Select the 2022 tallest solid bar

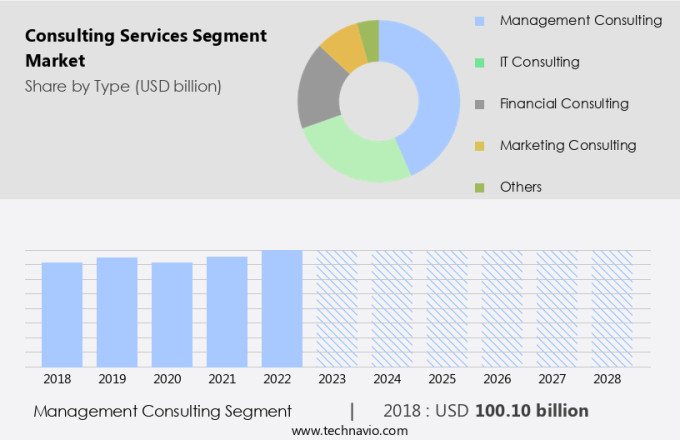point(282,308)
